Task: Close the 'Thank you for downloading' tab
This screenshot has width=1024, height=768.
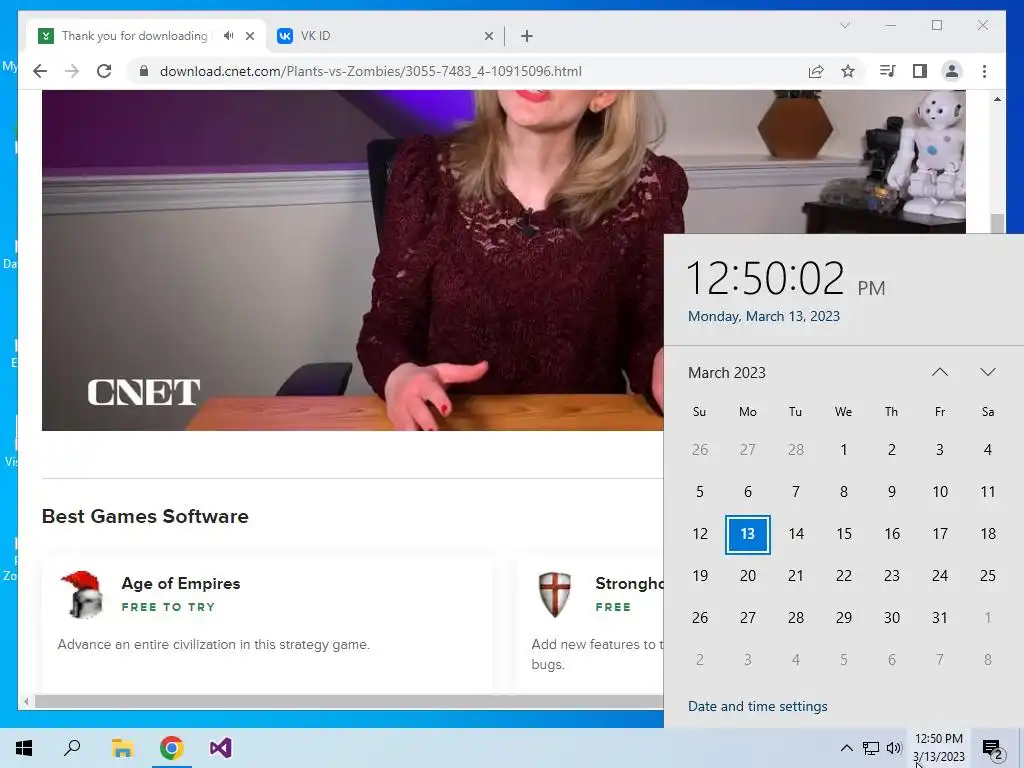Action: [249, 36]
